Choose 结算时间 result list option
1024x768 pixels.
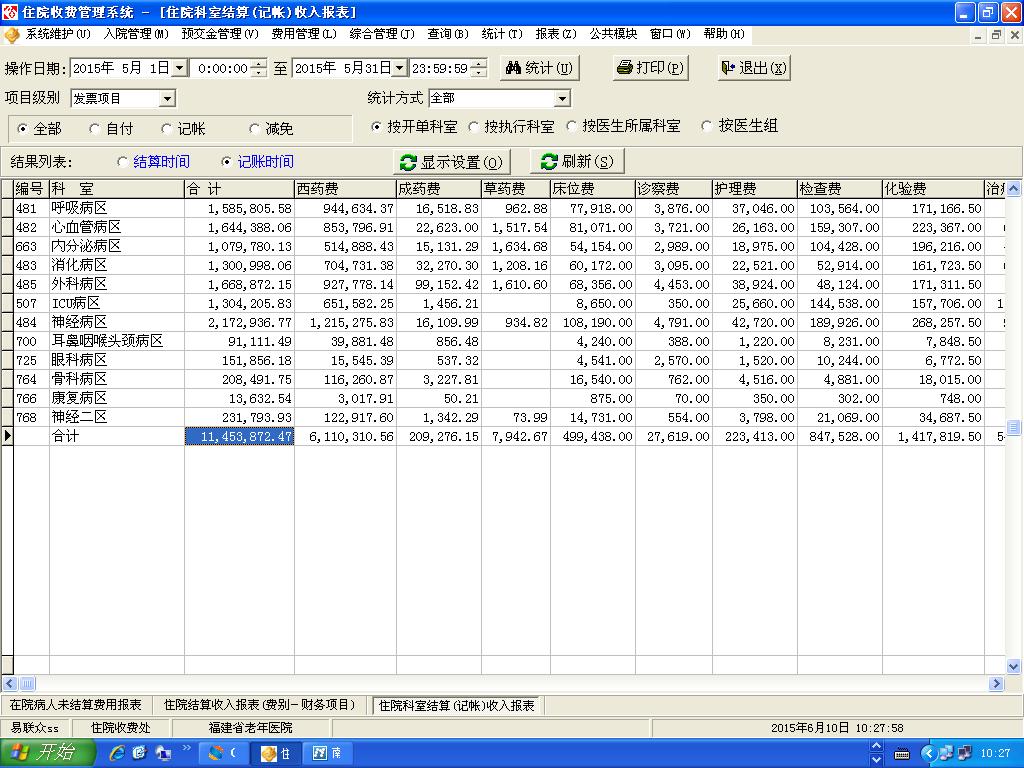(122, 161)
